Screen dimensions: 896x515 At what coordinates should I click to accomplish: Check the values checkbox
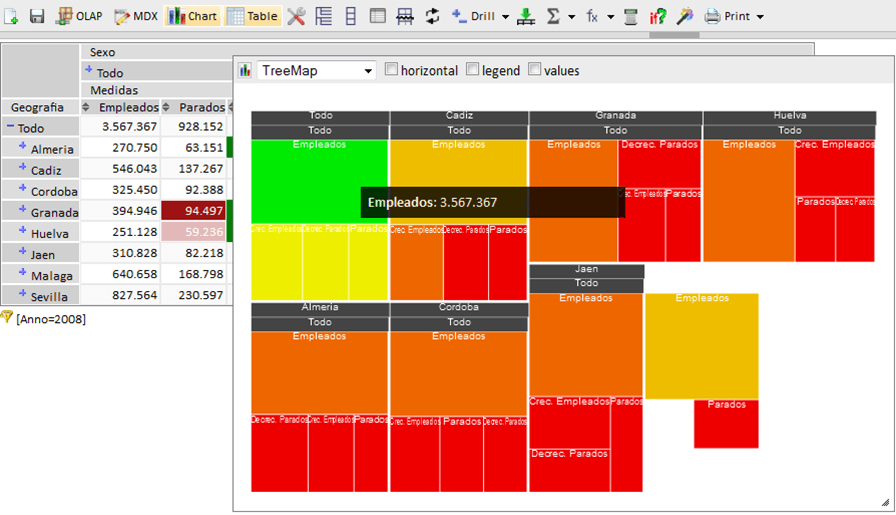535,70
